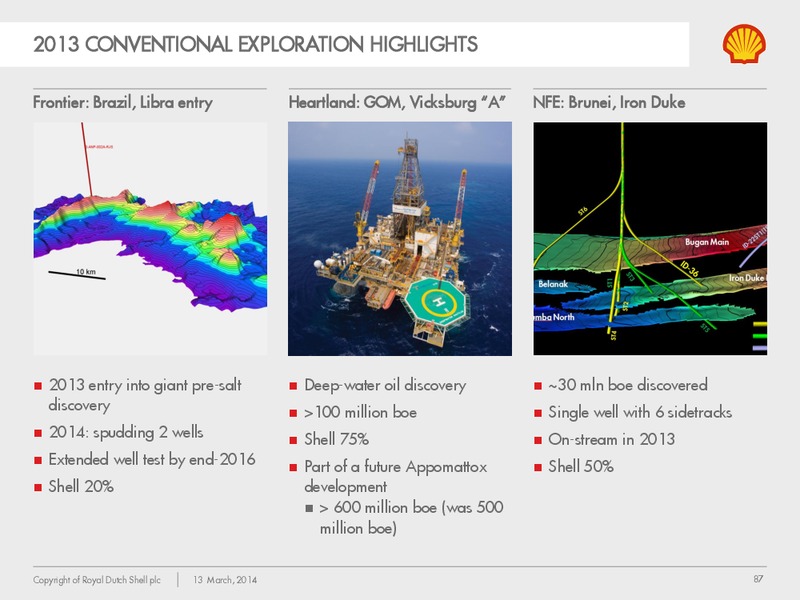The height and width of the screenshot is (600, 800).
Task: Click the slide title '2013 Conventional Exploration Highlights'
Action: click(256, 44)
